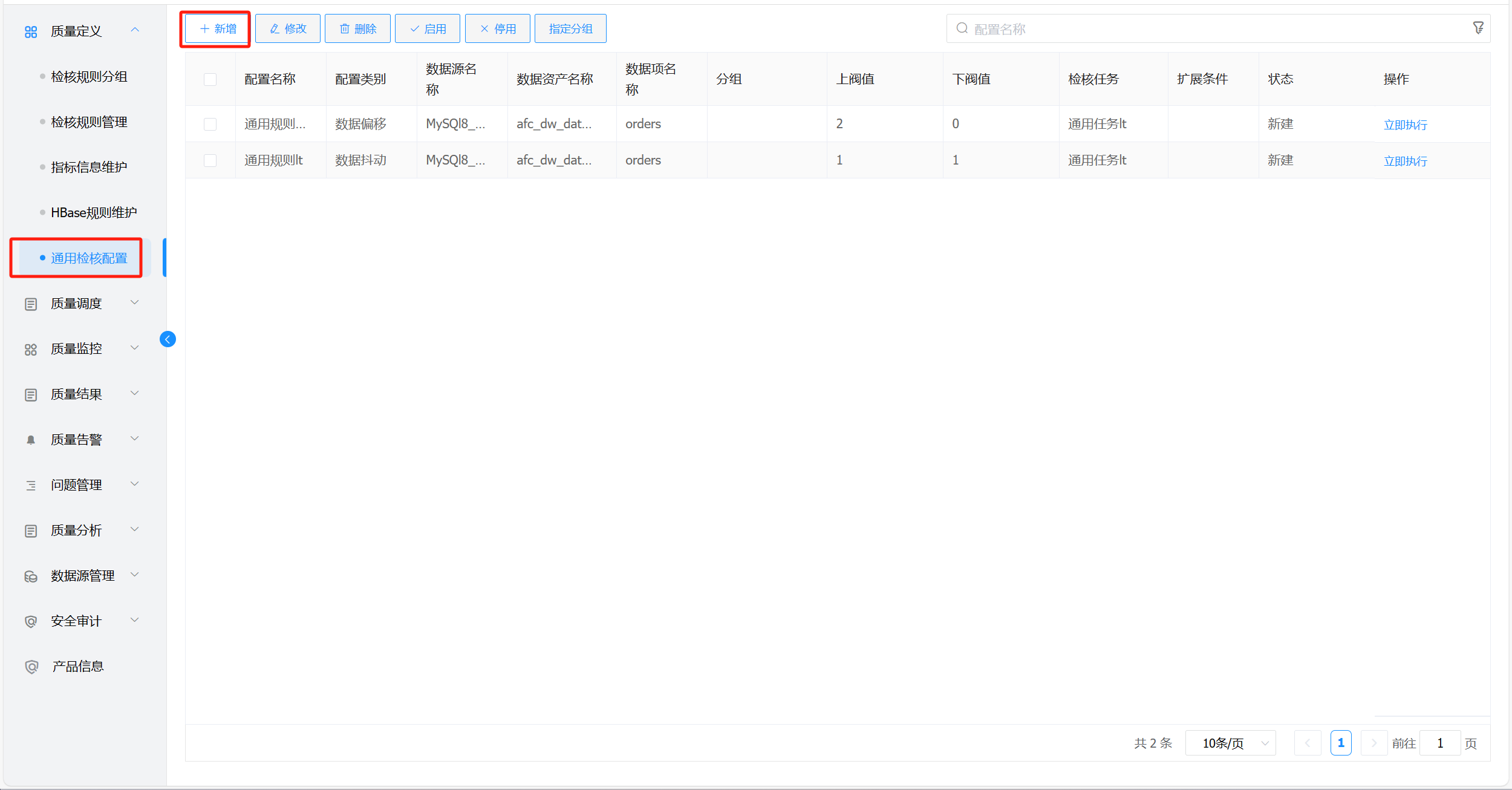
Task: Click the blue sidebar collapse arrow button
Action: 168,339
